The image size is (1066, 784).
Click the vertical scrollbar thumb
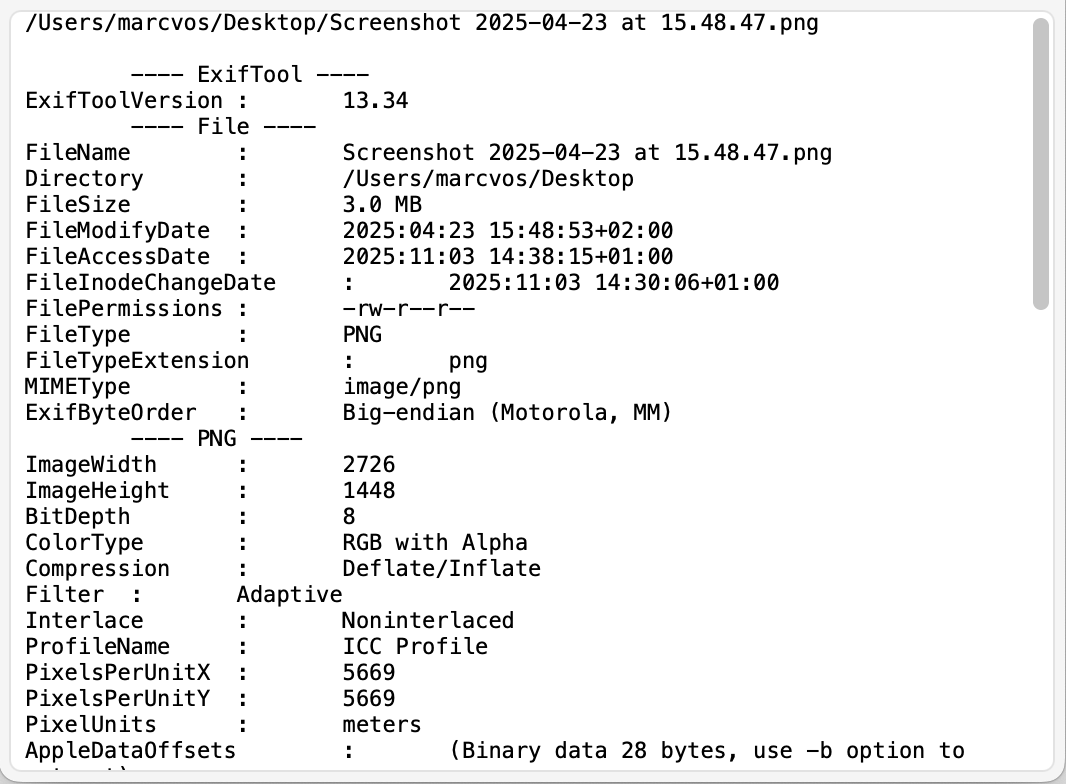pyautogui.click(x=1041, y=163)
